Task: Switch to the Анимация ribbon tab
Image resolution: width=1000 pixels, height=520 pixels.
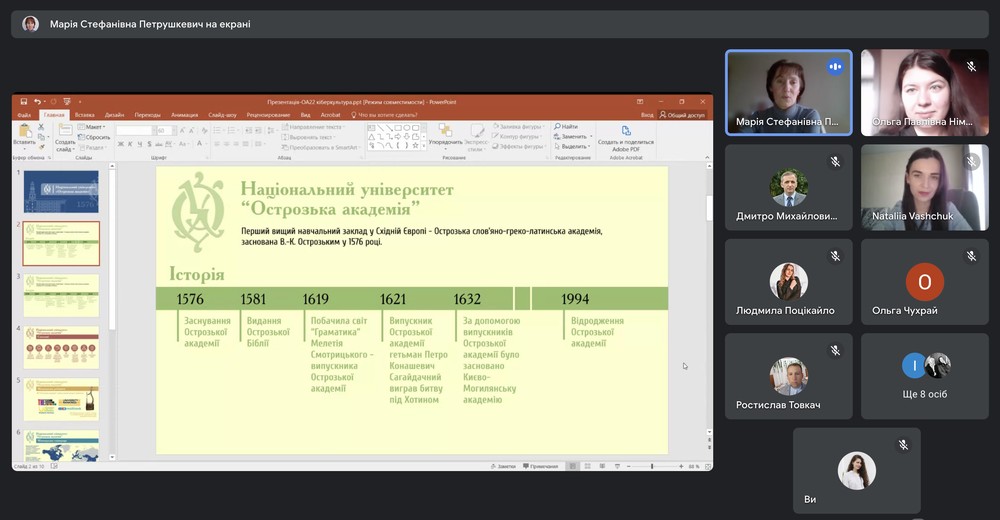Action: [184, 115]
